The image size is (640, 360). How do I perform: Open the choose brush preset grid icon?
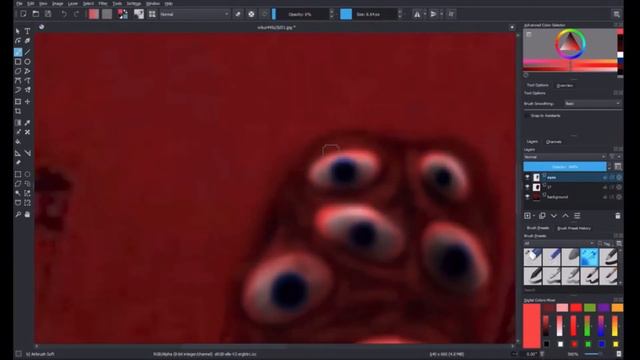tap(152, 14)
